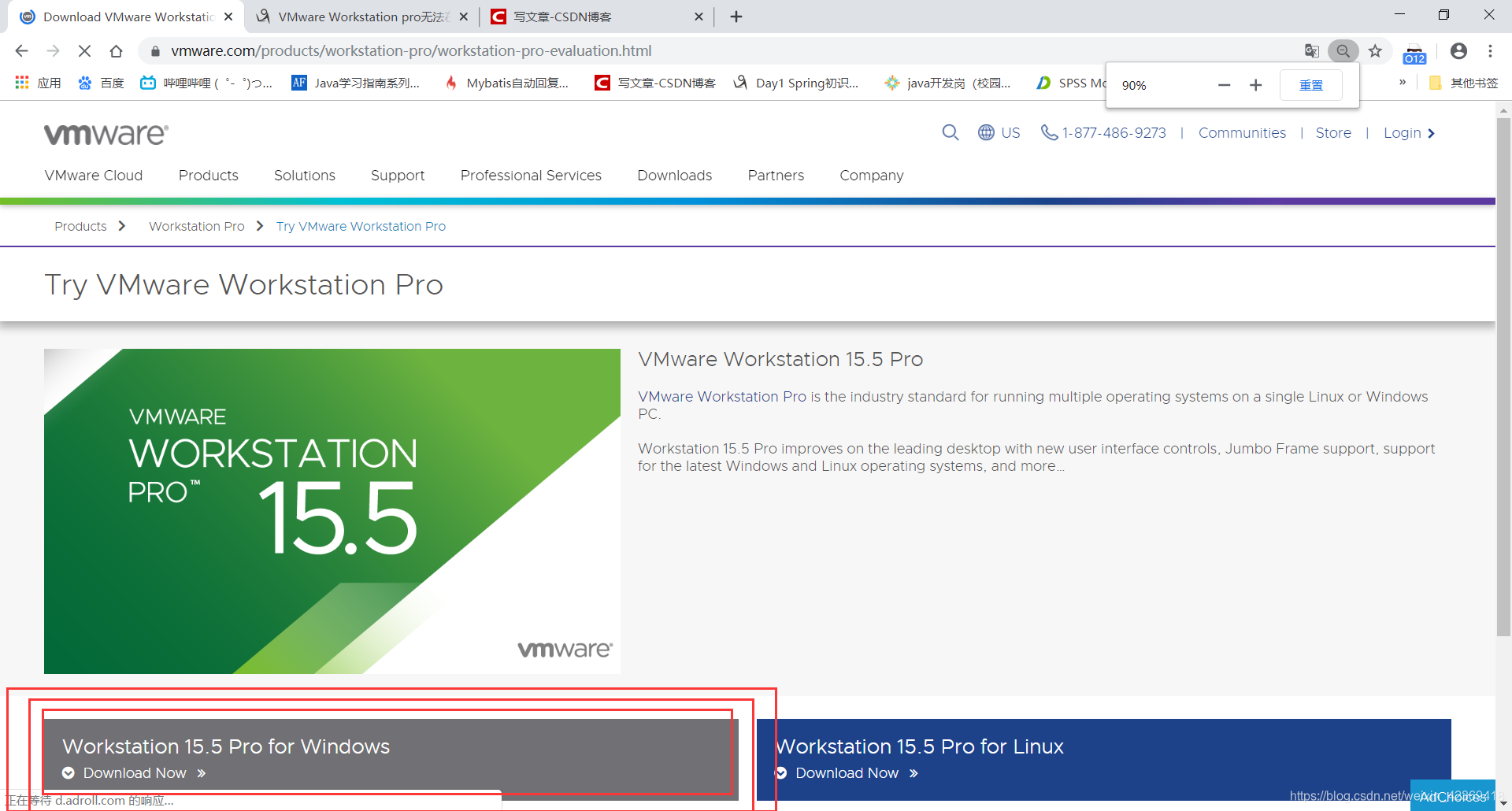This screenshot has height=811, width=1512.
Task: Open the Solutions menu
Action: (305, 176)
